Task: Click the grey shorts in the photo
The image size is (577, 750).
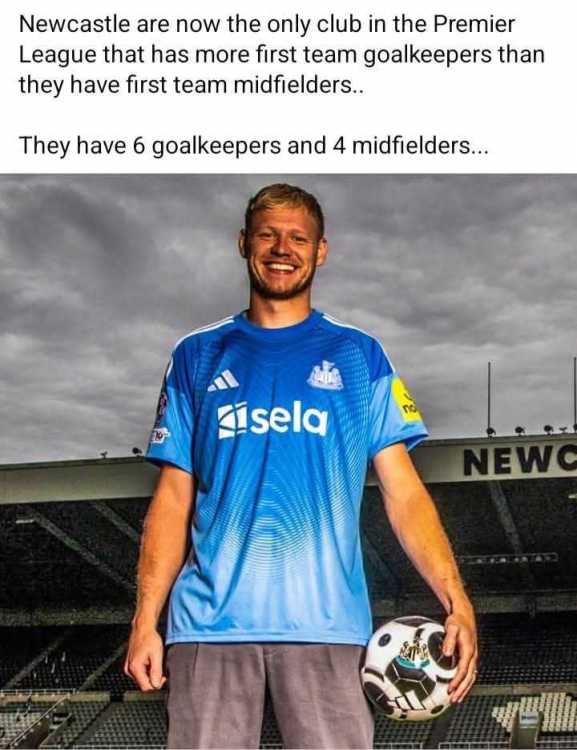Action: [x=269, y=696]
